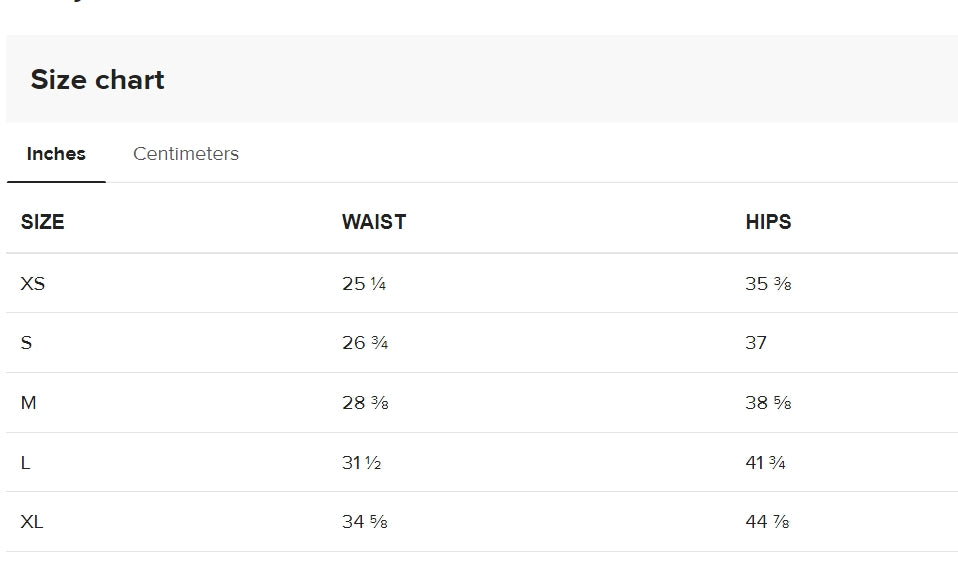This screenshot has height=565, width=958.
Task: Click the XS waist value 25 ¼
Action: [x=364, y=283]
